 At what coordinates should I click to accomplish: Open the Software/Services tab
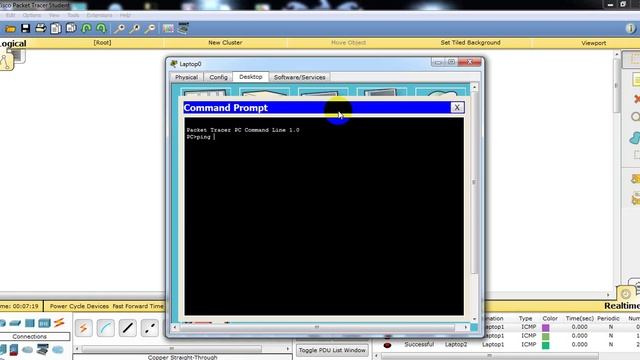pos(300,77)
